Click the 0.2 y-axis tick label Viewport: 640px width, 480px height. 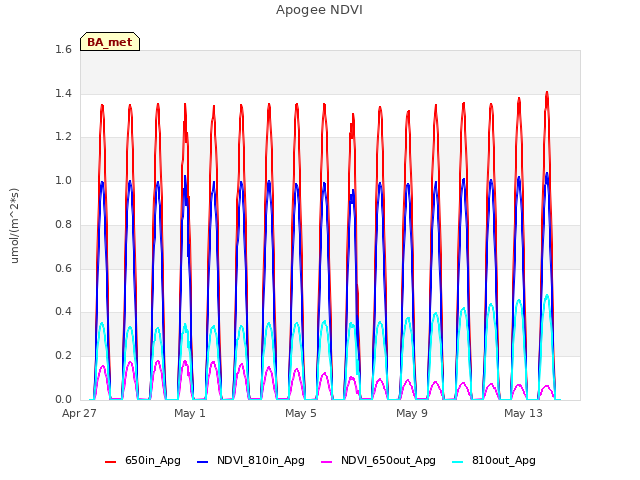coord(63,356)
